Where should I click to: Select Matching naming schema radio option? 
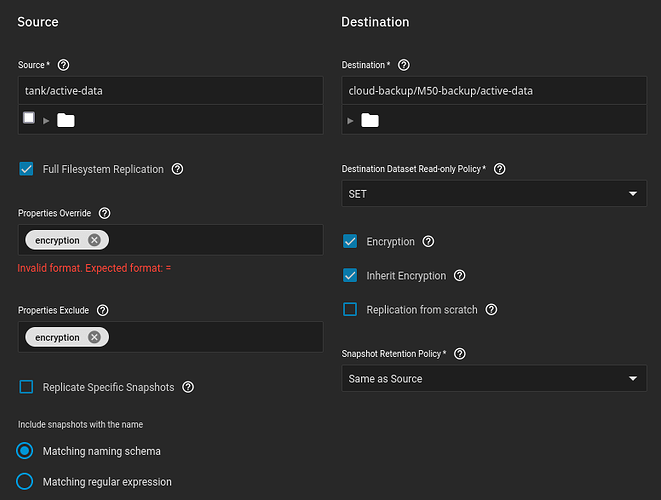[24, 451]
